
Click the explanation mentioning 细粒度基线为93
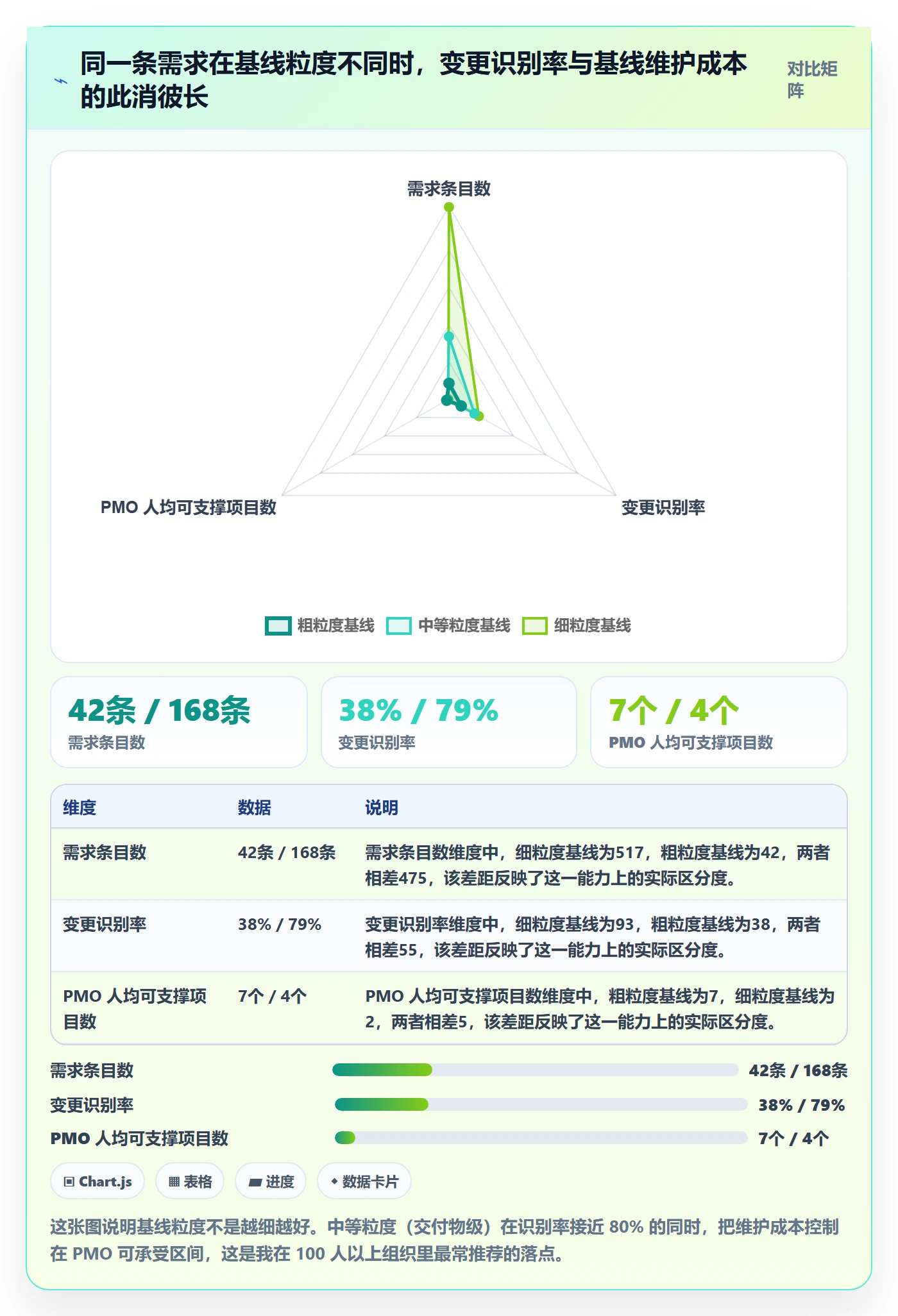click(x=593, y=936)
